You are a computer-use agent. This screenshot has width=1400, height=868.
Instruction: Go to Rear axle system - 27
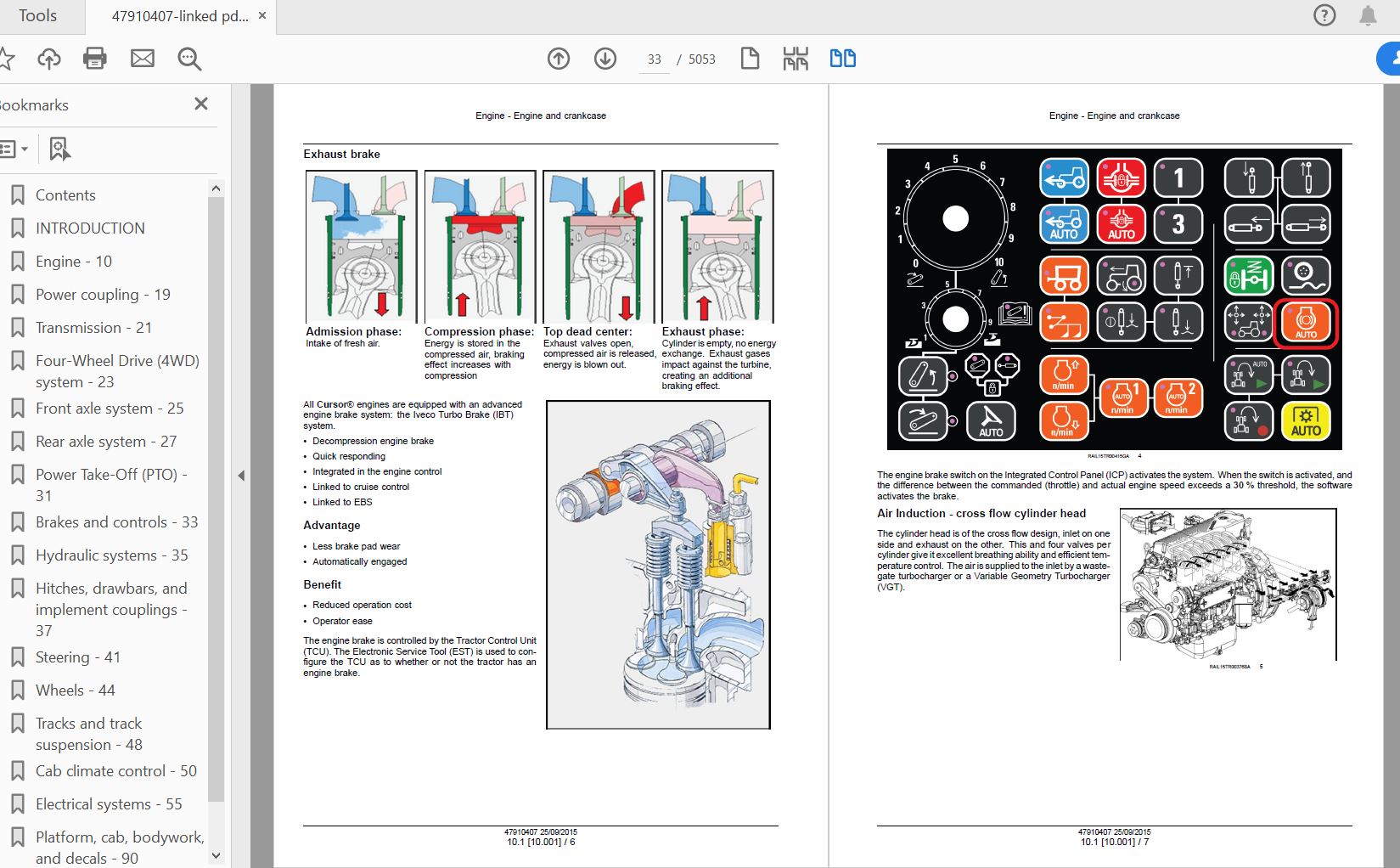106,442
